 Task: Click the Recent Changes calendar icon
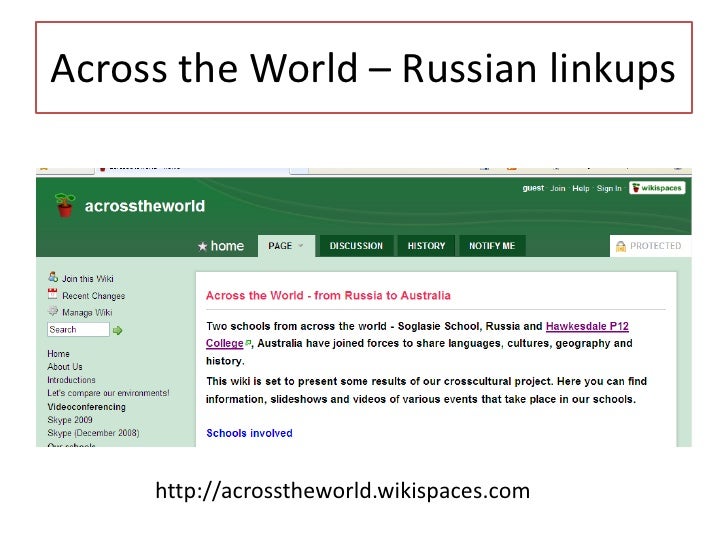(52, 294)
